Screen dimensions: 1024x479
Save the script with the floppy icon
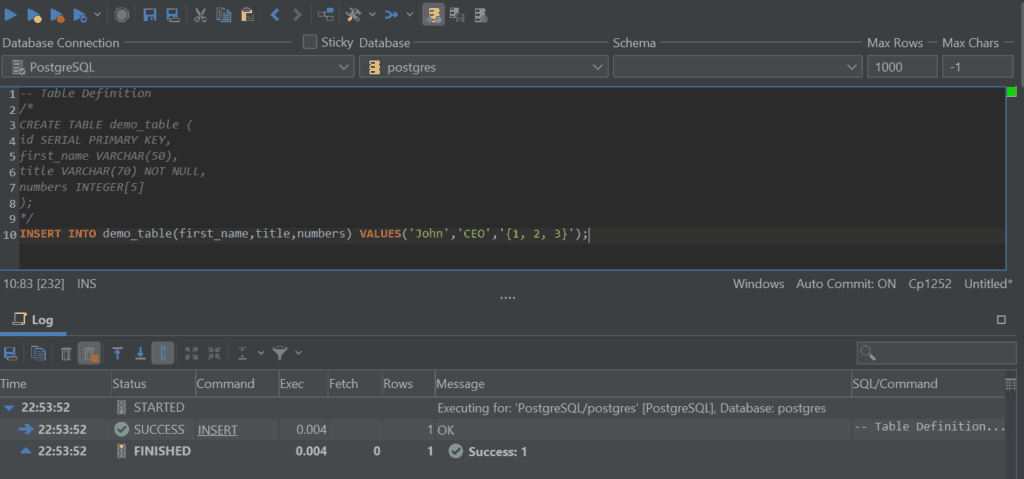150,14
